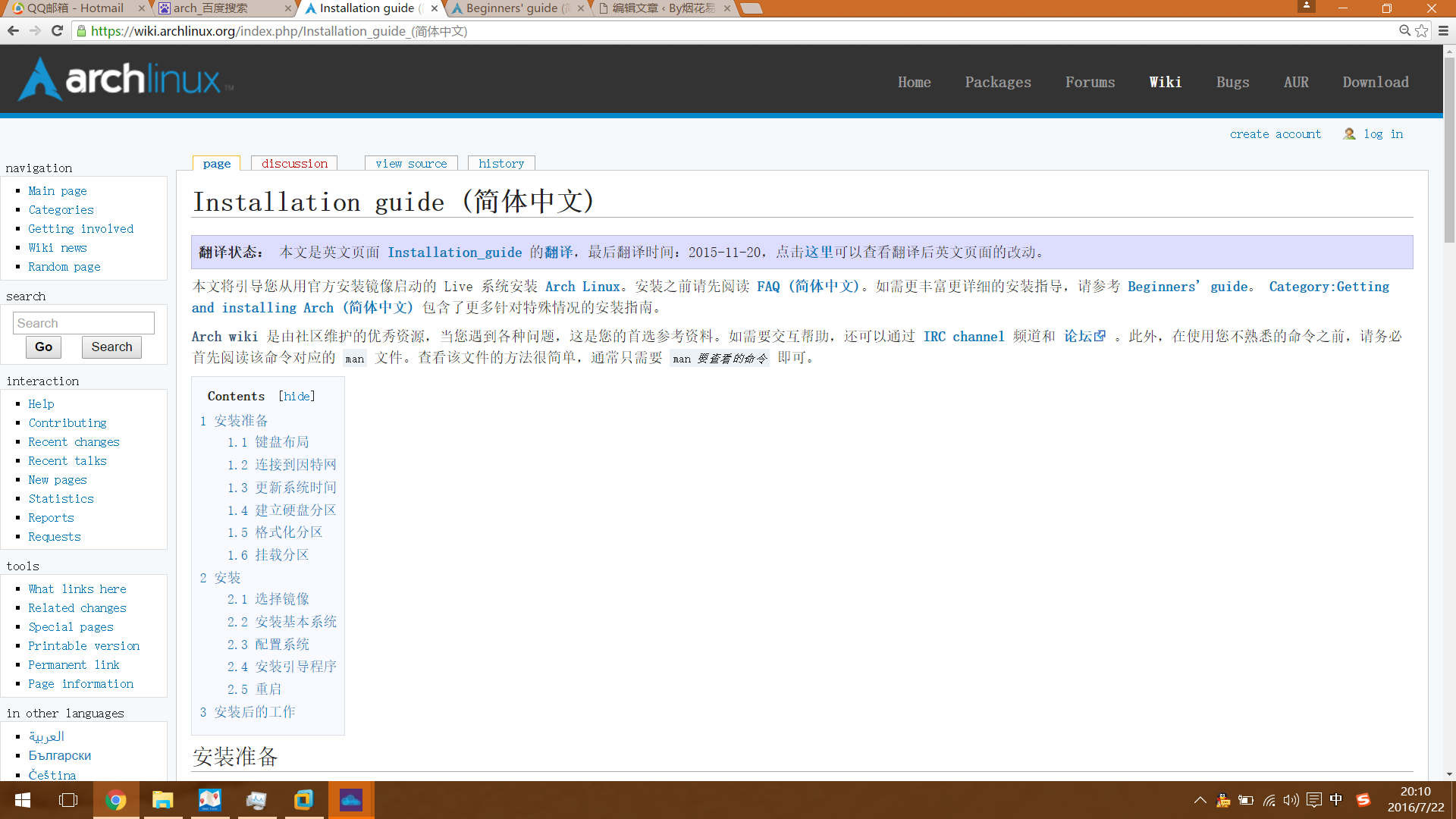This screenshot has height=819, width=1456.
Task: Click the battery tray icon
Action: click(1245, 800)
